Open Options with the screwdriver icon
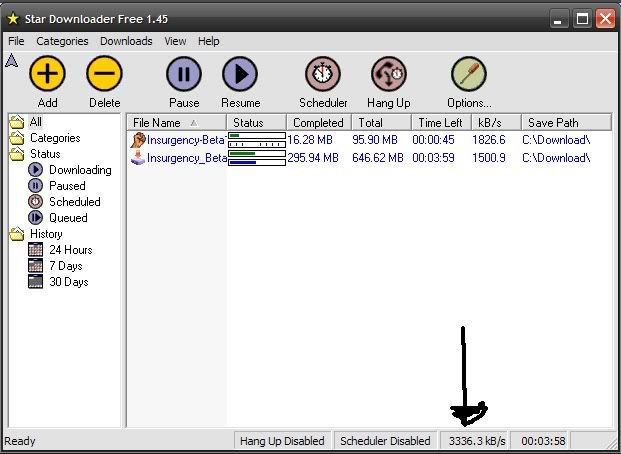621x454 pixels. pyautogui.click(x=469, y=74)
